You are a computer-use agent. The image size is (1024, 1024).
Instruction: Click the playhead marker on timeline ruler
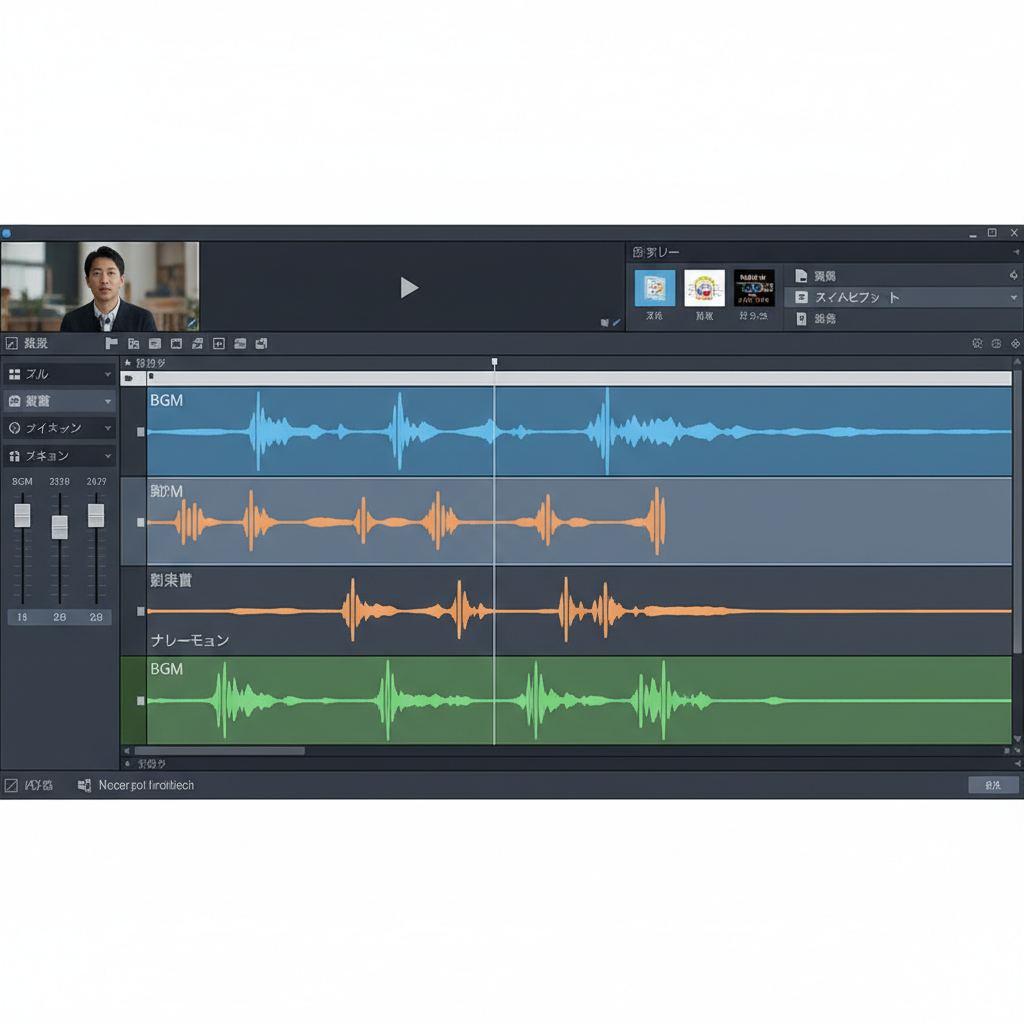[x=494, y=361]
